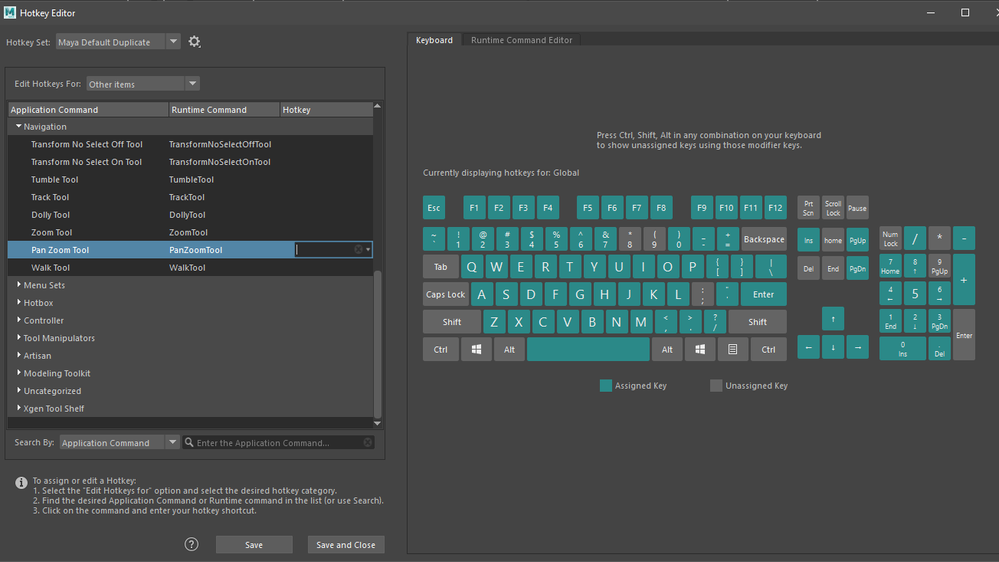999x562 pixels.
Task: Clear the application command search box
Action: [x=368, y=442]
